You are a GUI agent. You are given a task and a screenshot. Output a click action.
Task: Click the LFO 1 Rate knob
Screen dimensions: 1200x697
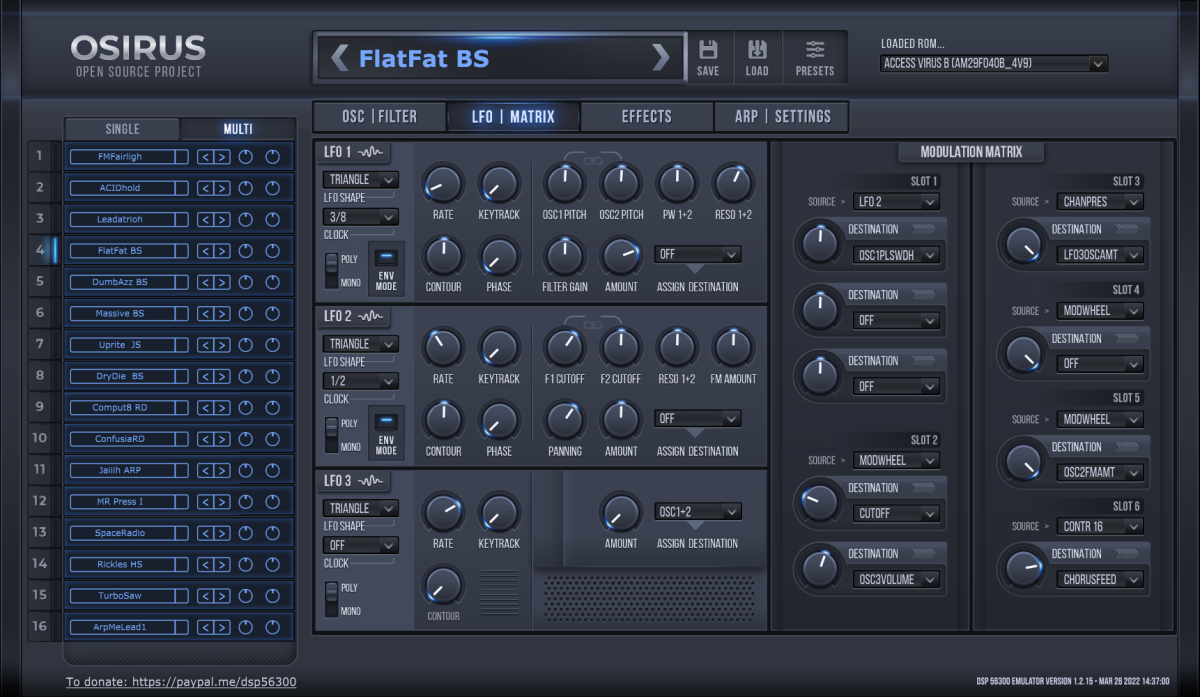[443, 184]
